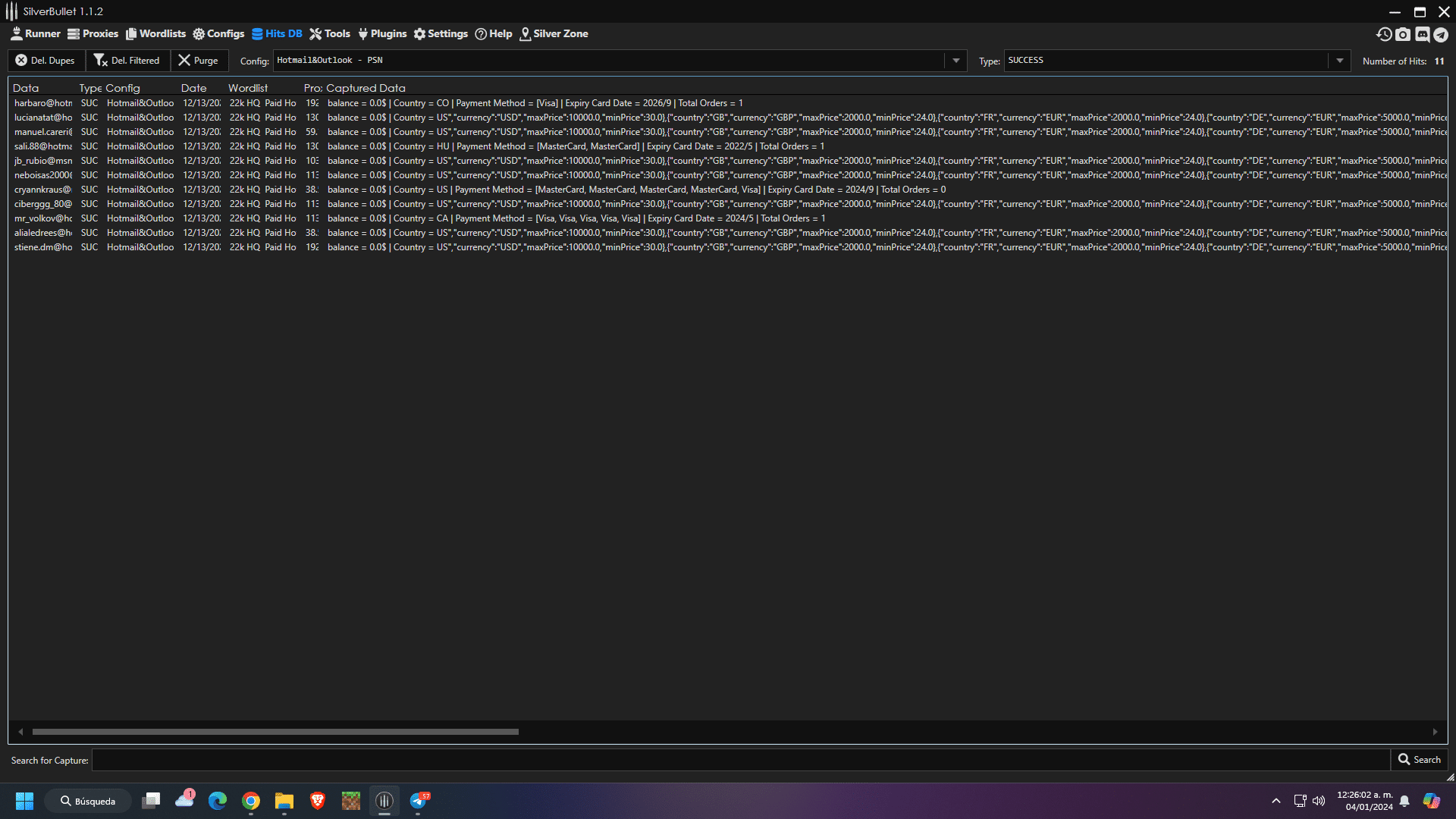The image size is (1456, 819).
Task: Click the Del. Dupes button
Action: click(x=45, y=61)
